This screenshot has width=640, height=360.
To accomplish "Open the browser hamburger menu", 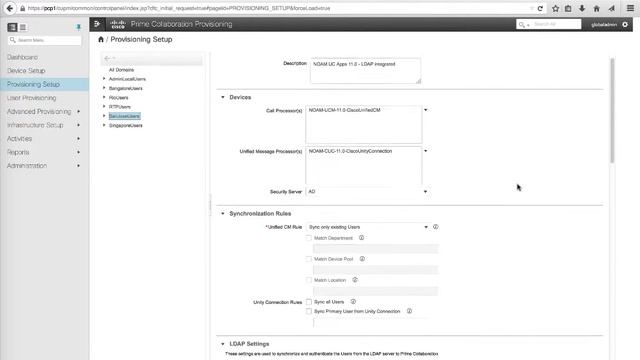I will pyautogui.click(x=630, y=8).
